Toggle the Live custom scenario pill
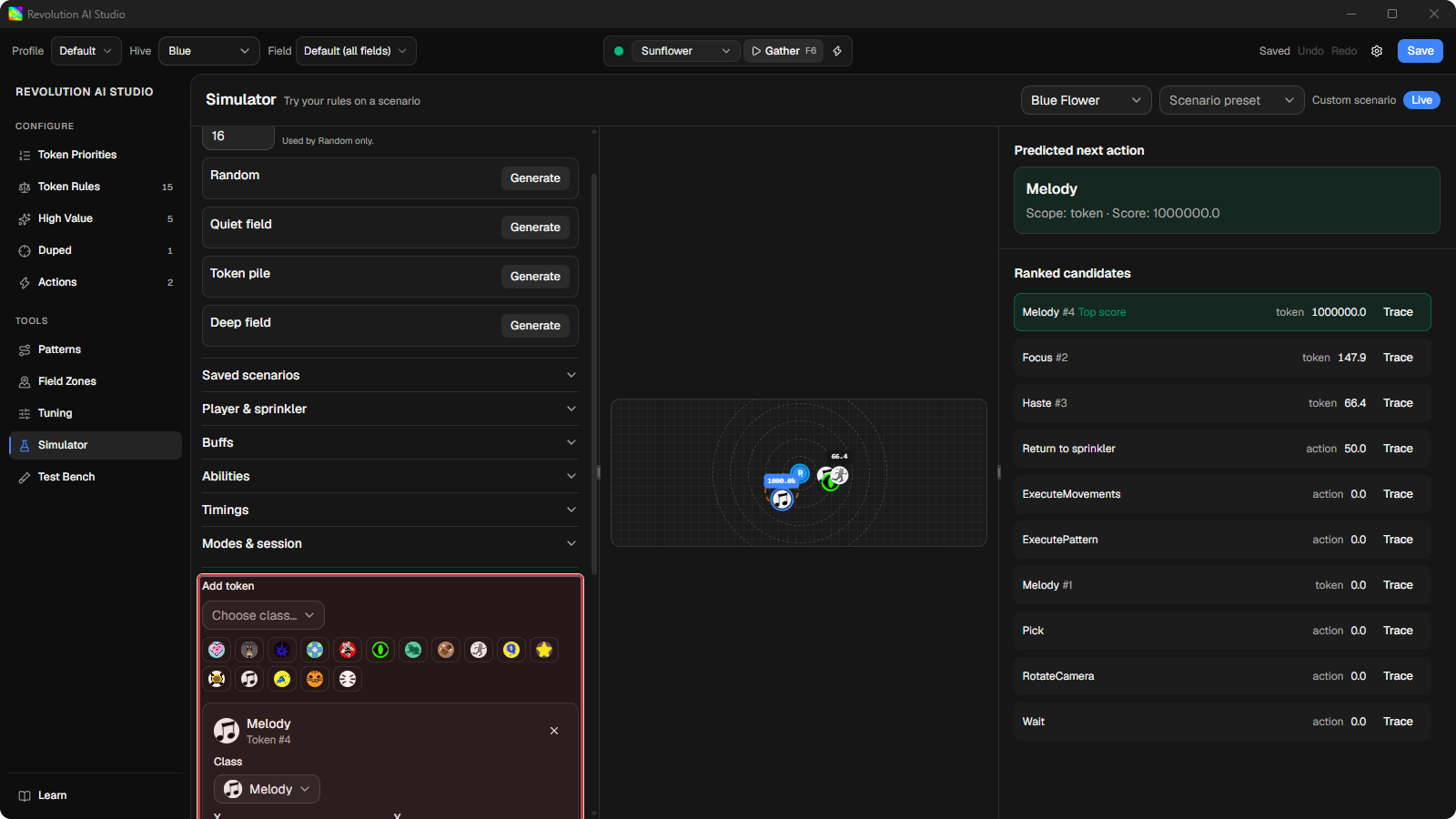The width and height of the screenshot is (1456, 819). tap(1421, 100)
